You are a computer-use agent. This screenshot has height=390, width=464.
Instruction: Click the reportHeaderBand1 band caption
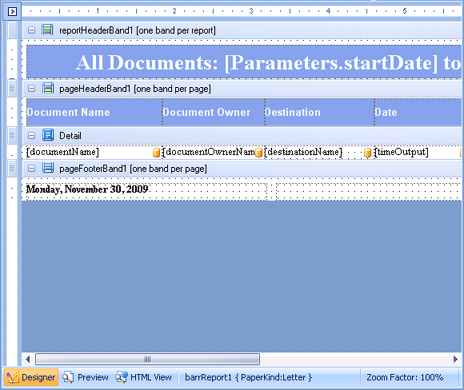click(x=137, y=30)
